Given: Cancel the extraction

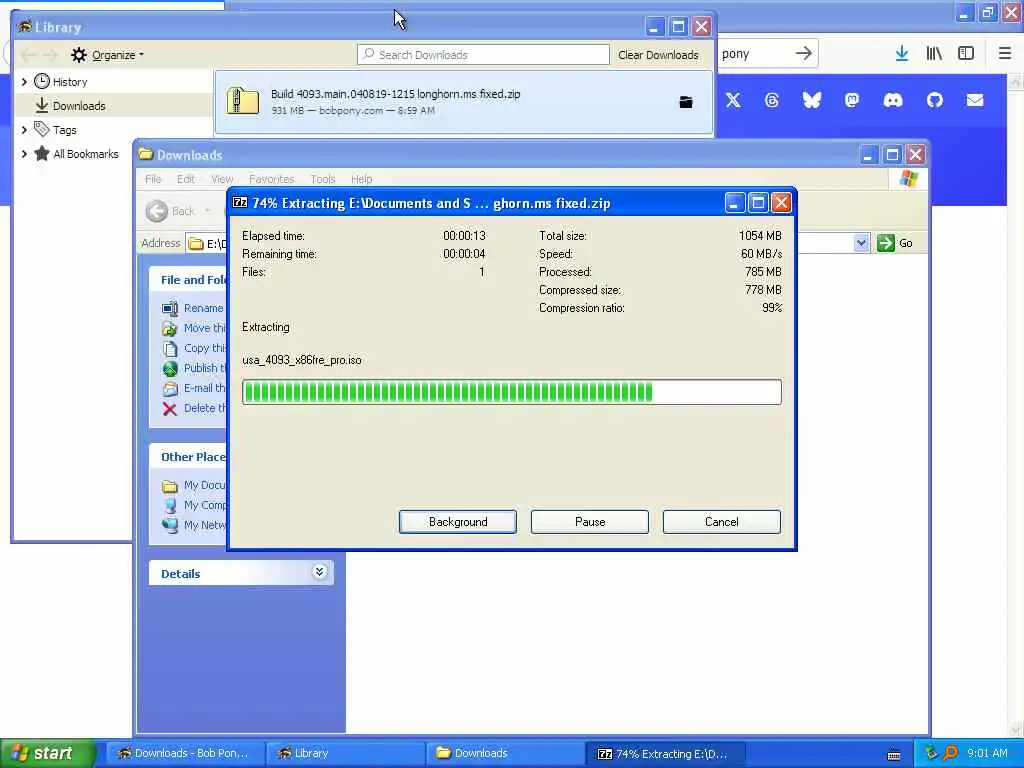Looking at the screenshot, I should click(x=722, y=522).
